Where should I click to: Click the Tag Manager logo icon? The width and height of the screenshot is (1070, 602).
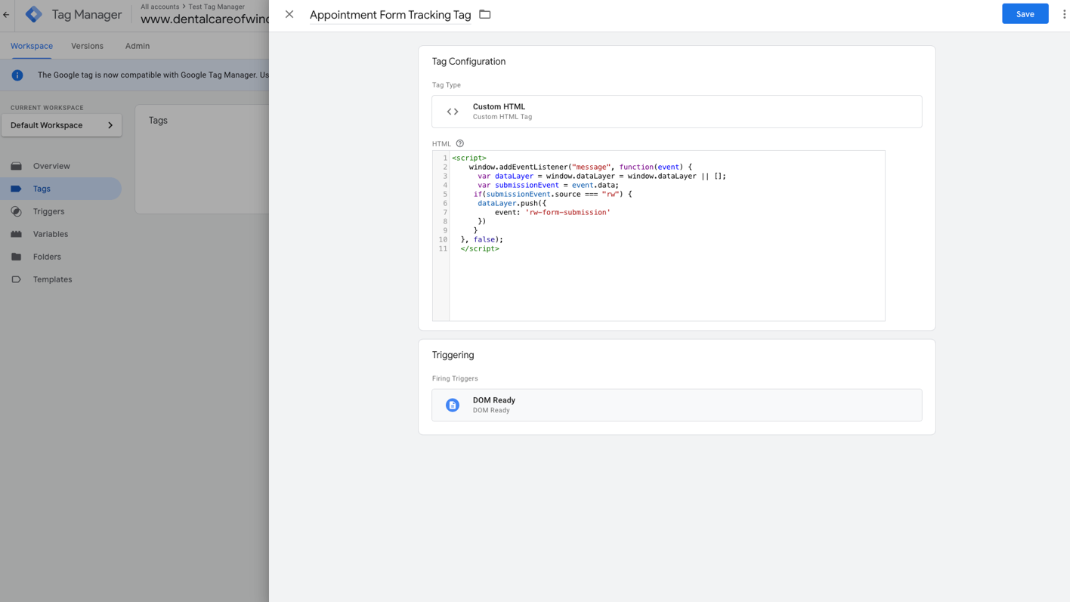34,15
